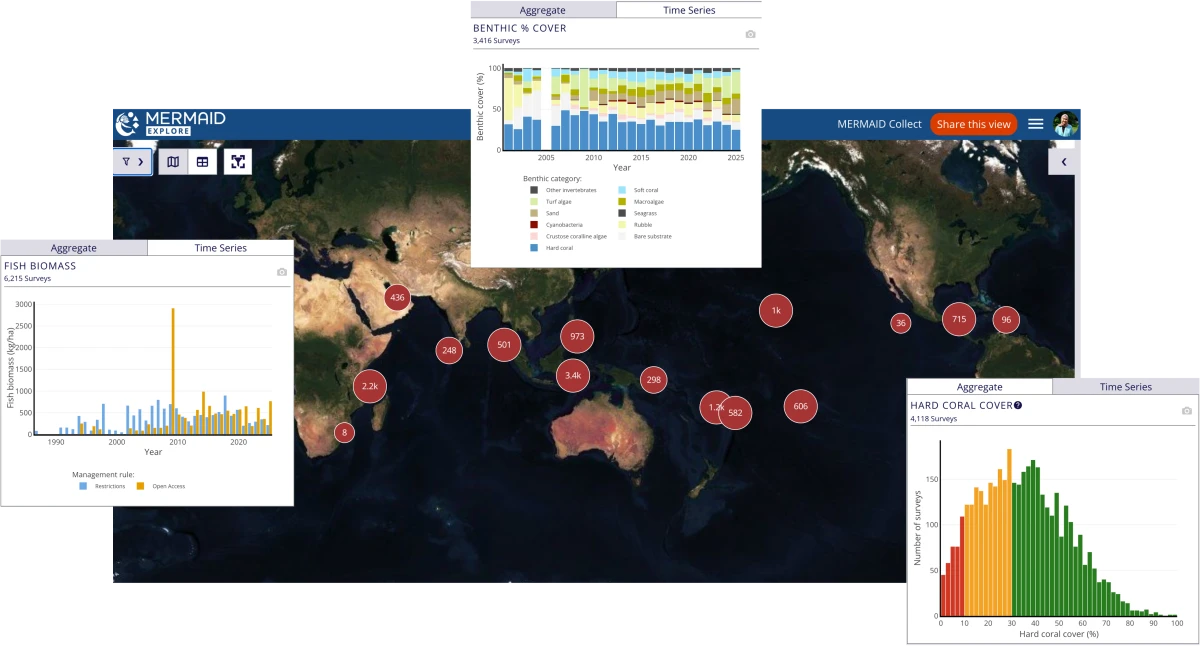Click the 248 survey cluster marker
This screenshot has height=646, width=1200.
tap(449, 350)
